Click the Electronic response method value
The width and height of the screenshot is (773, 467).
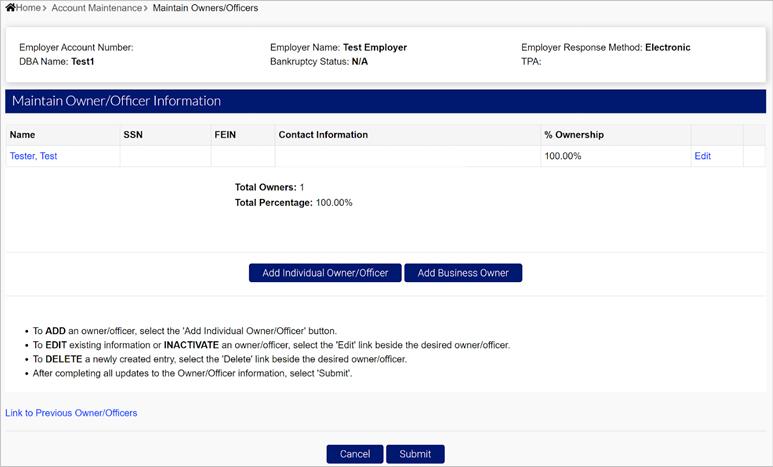(x=667, y=47)
